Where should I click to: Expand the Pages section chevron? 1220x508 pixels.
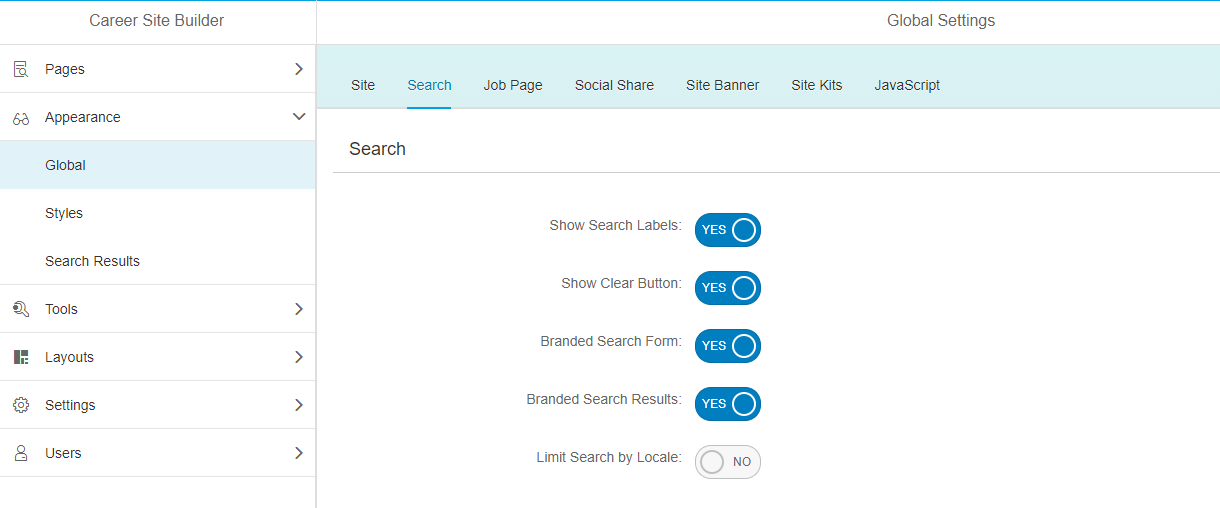[298, 69]
